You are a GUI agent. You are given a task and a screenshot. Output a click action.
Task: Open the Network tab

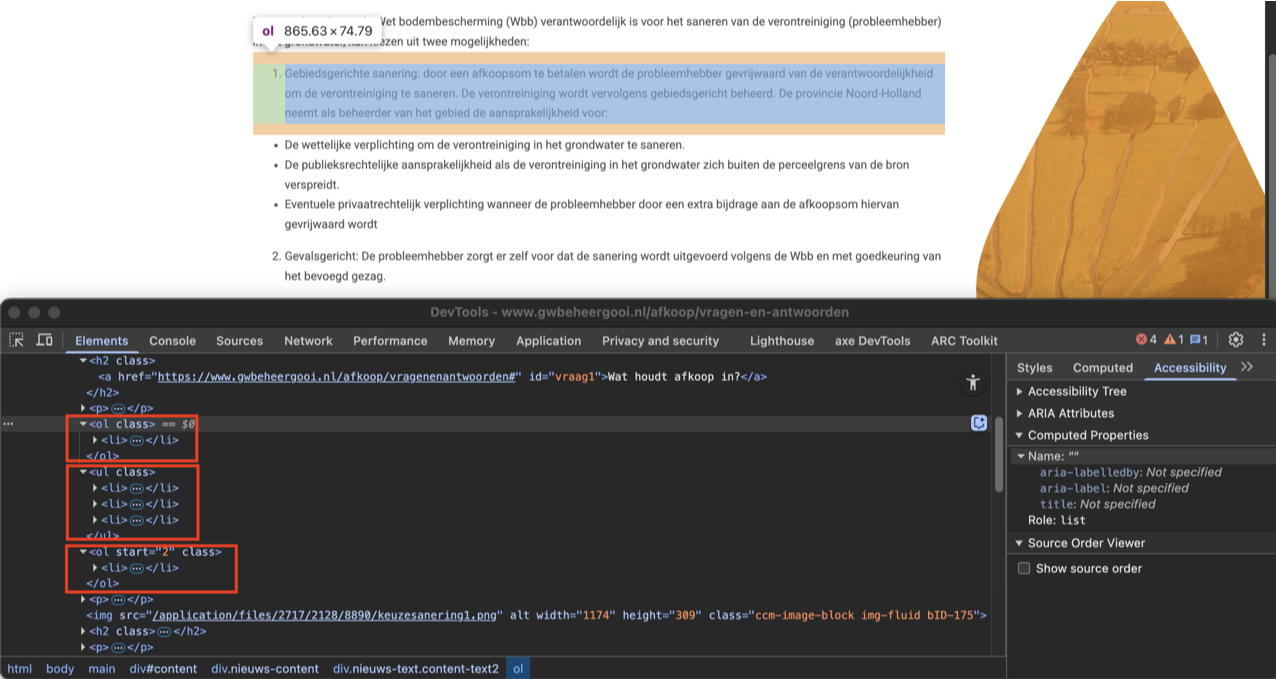308,341
